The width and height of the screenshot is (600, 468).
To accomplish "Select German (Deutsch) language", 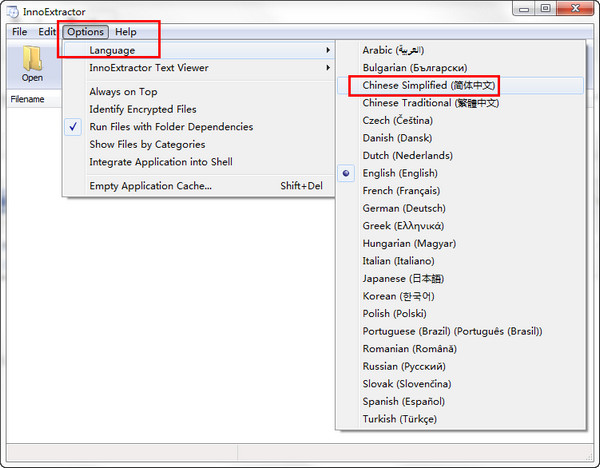I will pyautogui.click(x=460, y=209).
